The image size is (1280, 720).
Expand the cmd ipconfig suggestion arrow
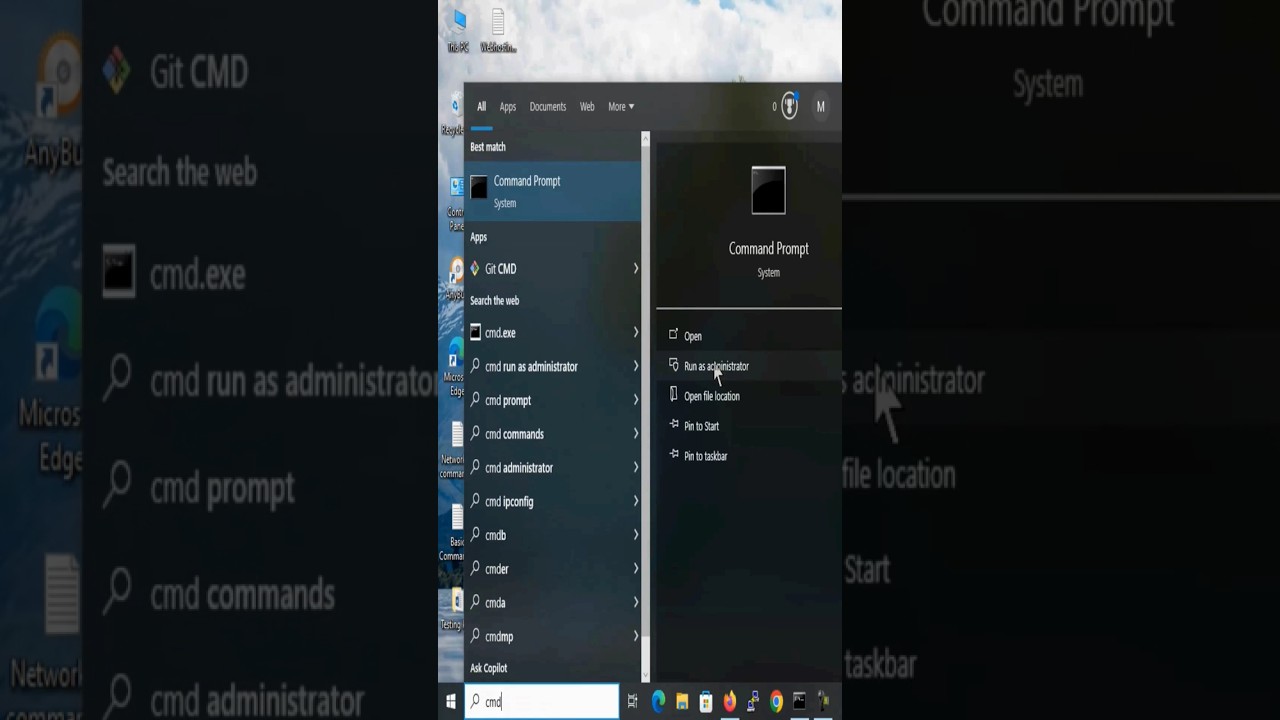(635, 501)
